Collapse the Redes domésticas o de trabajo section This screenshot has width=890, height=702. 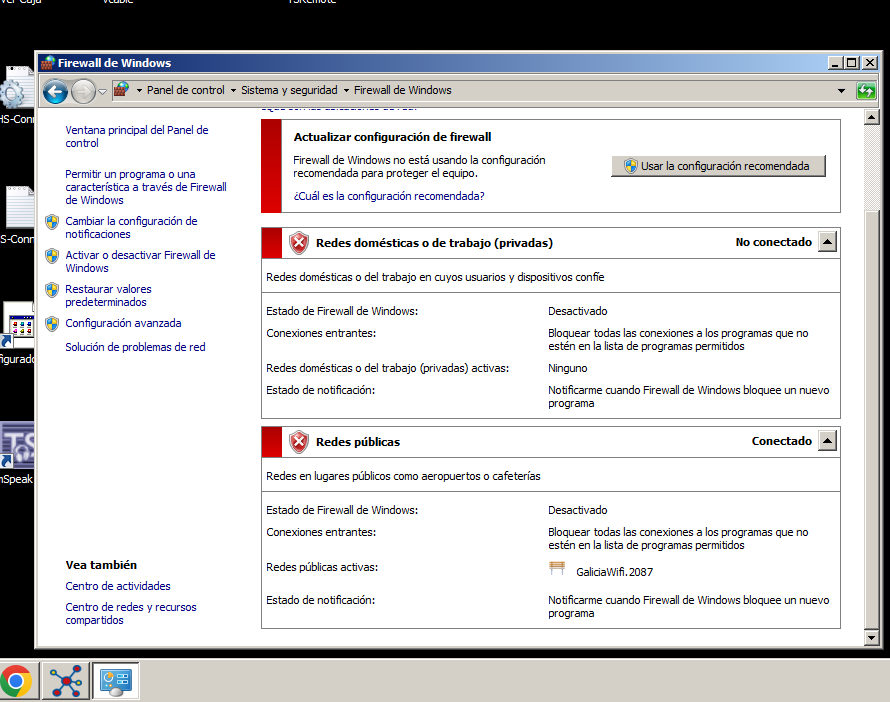(826, 242)
